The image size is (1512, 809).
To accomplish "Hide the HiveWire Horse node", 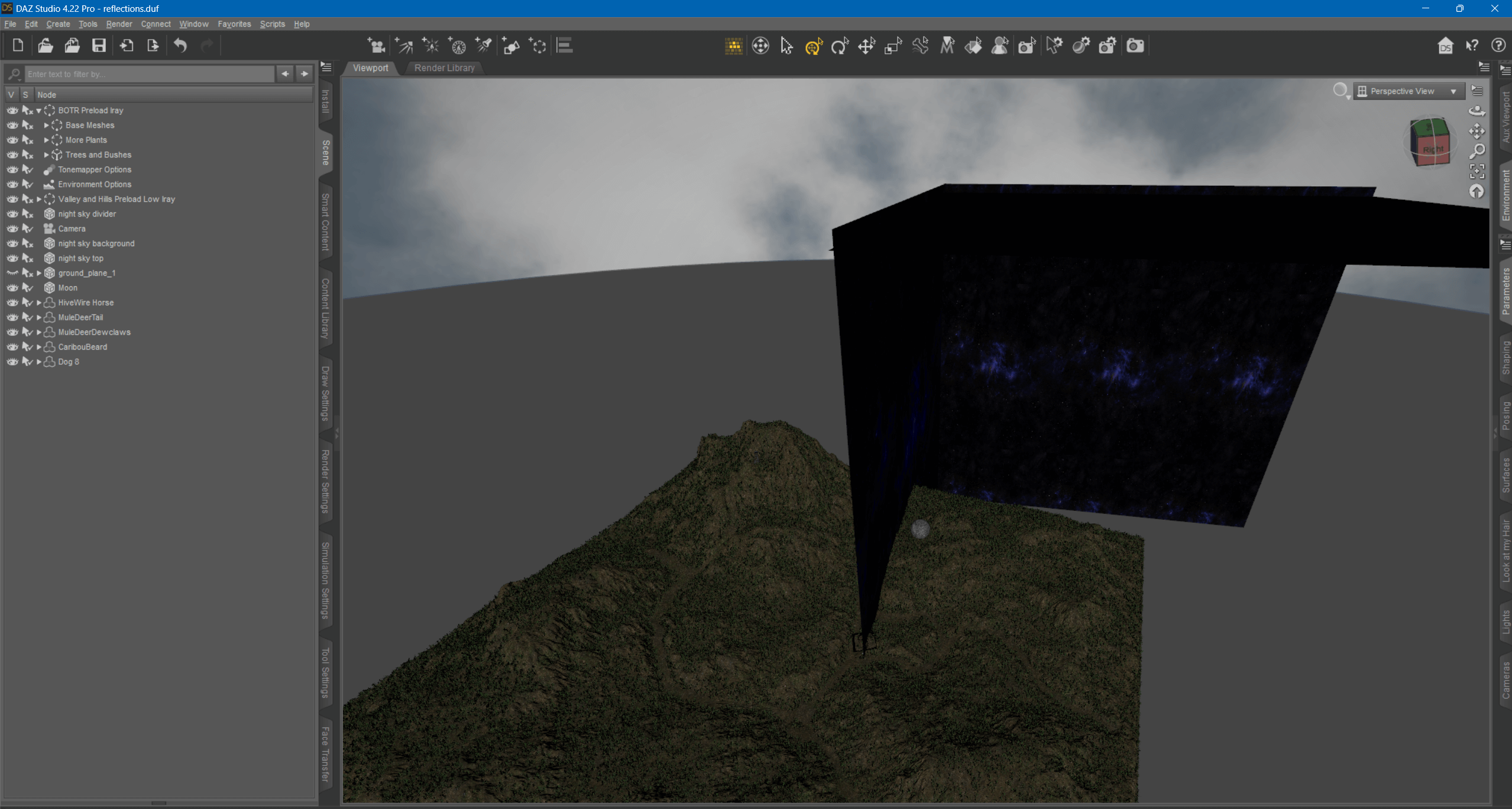I will coord(12,303).
